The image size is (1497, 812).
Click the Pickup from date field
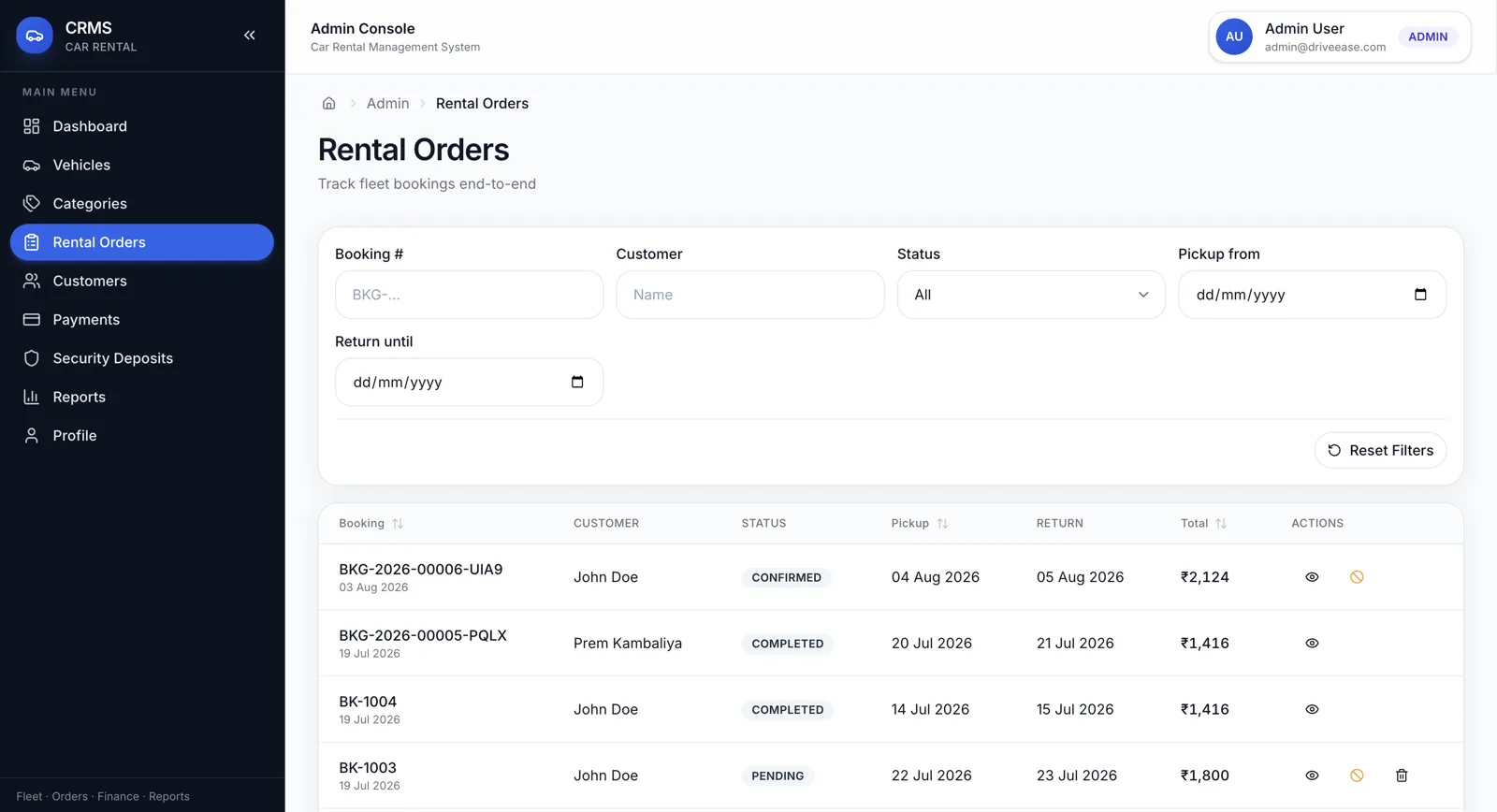click(1312, 295)
